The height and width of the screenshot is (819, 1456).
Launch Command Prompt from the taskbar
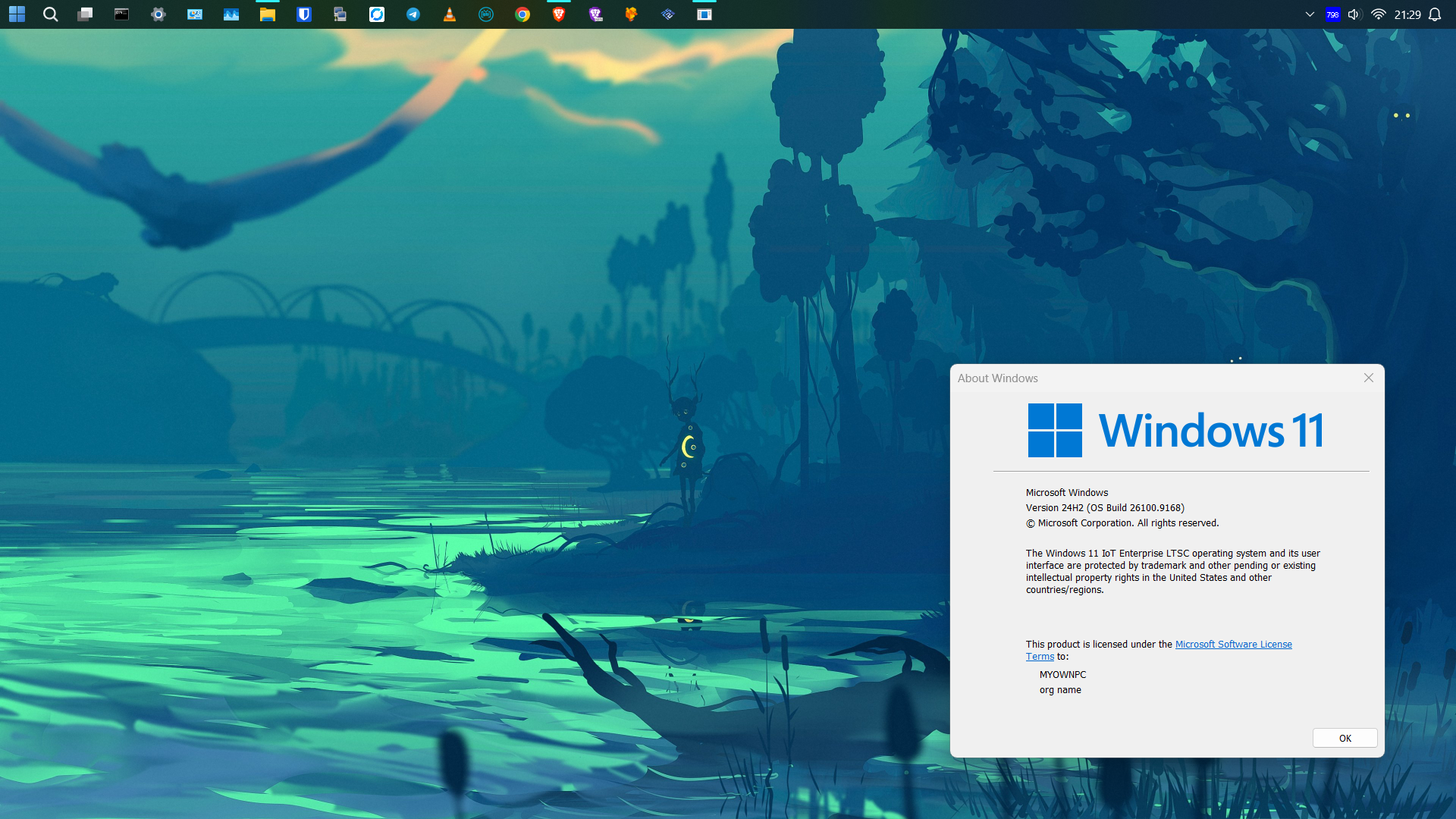[x=121, y=14]
